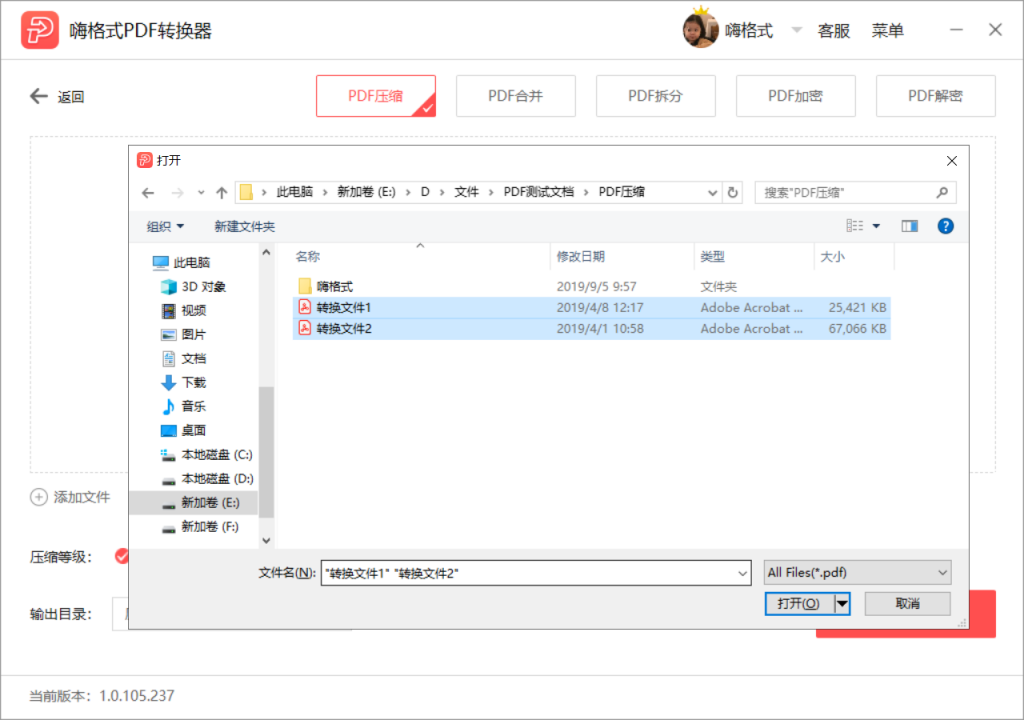This screenshot has height=720, width=1024.
Task: Click the 取消 button
Action: point(907,604)
